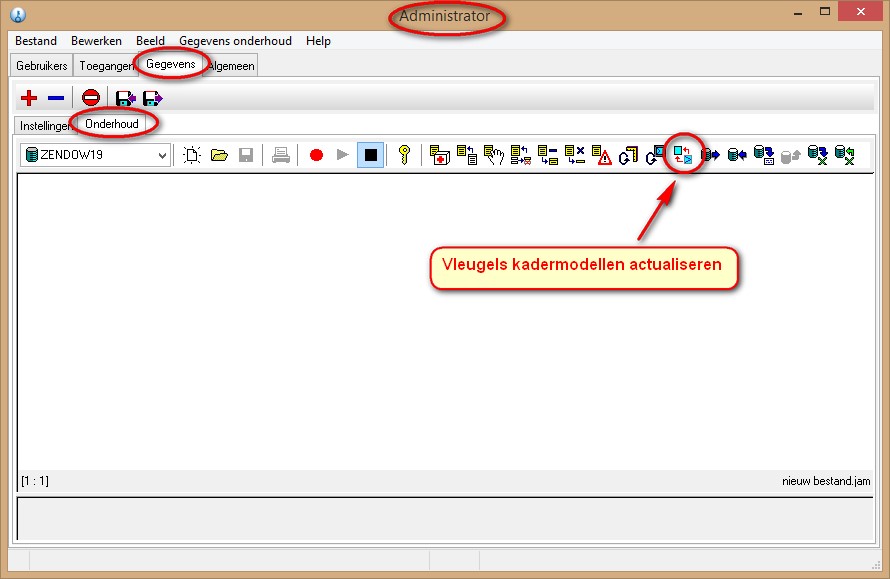890x579 pixels.
Task: Click inside the large white script editor area
Action: (446, 322)
